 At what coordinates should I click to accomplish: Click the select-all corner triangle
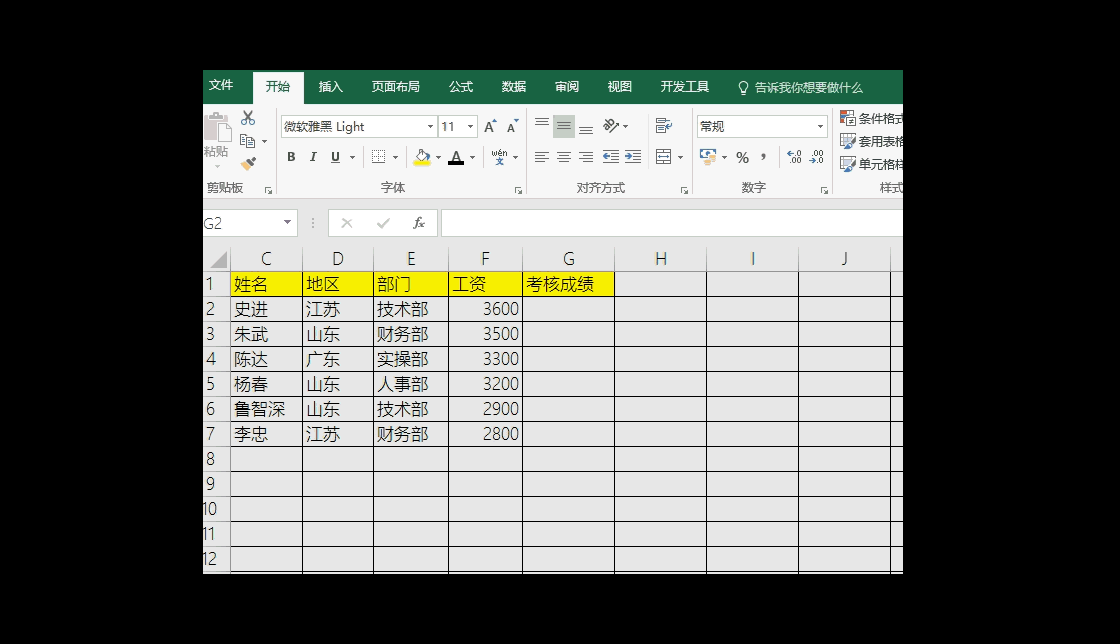coord(217,259)
